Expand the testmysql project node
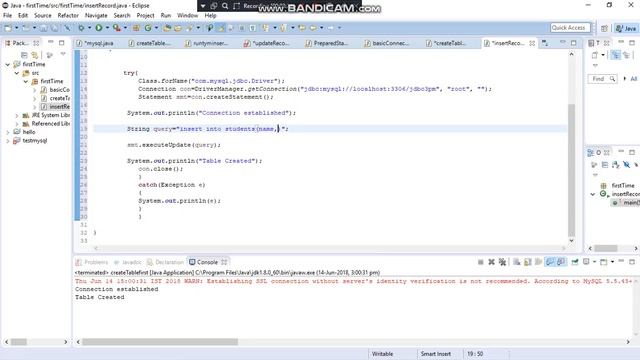The width and height of the screenshot is (640, 360). coord(8,141)
